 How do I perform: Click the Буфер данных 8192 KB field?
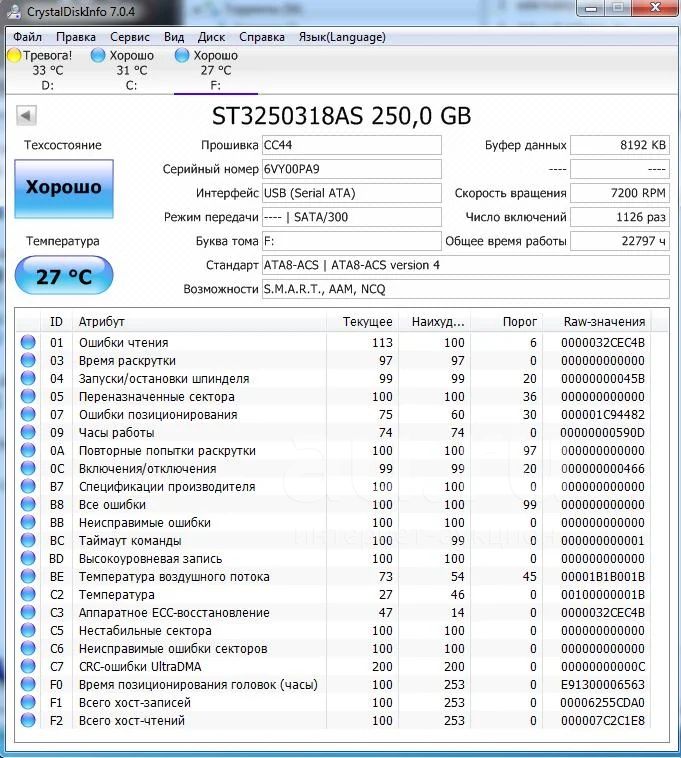tap(620, 145)
